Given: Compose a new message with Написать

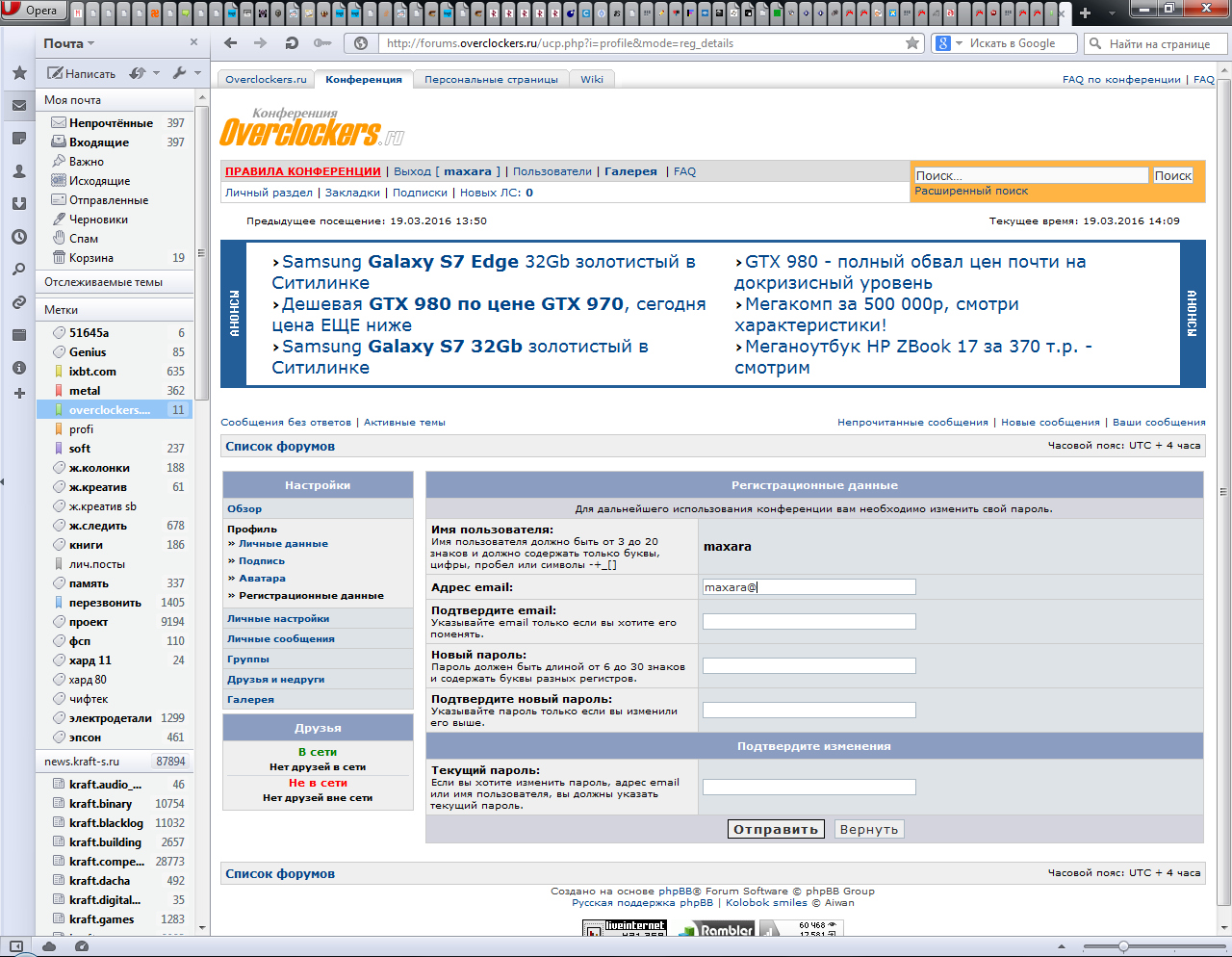Looking at the screenshot, I should 82,73.
